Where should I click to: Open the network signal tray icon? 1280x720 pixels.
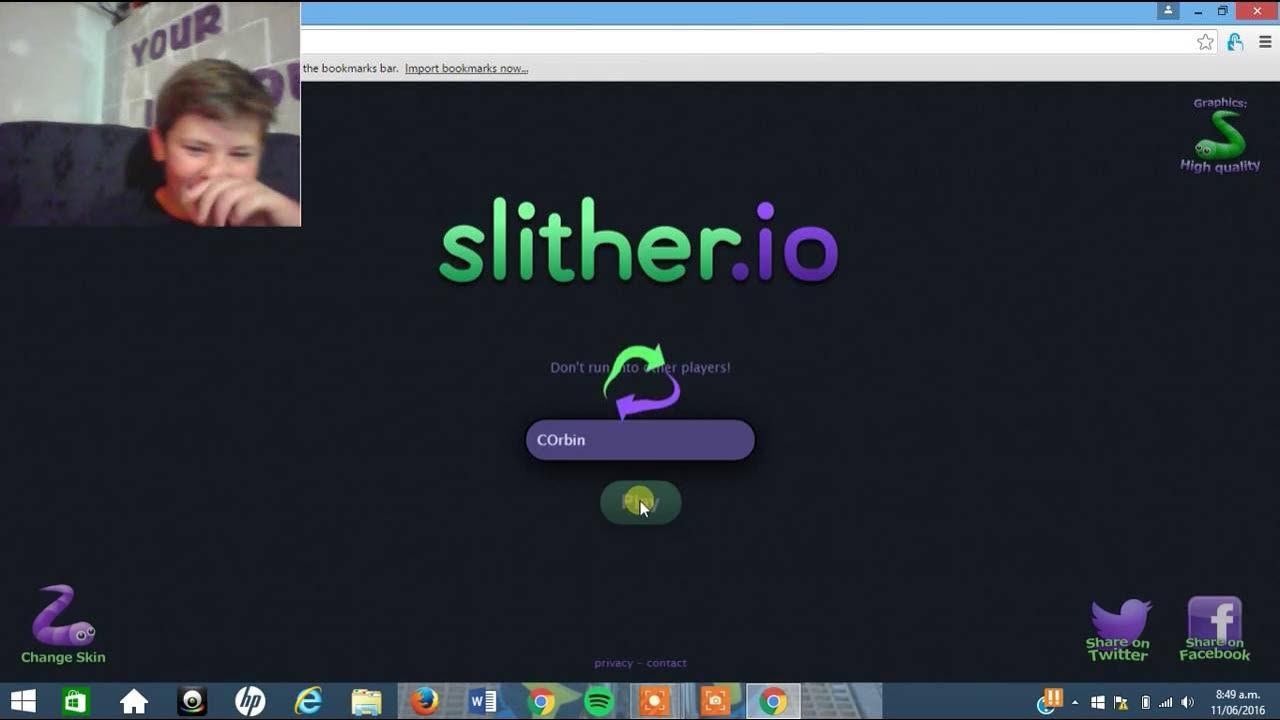pos(1166,703)
